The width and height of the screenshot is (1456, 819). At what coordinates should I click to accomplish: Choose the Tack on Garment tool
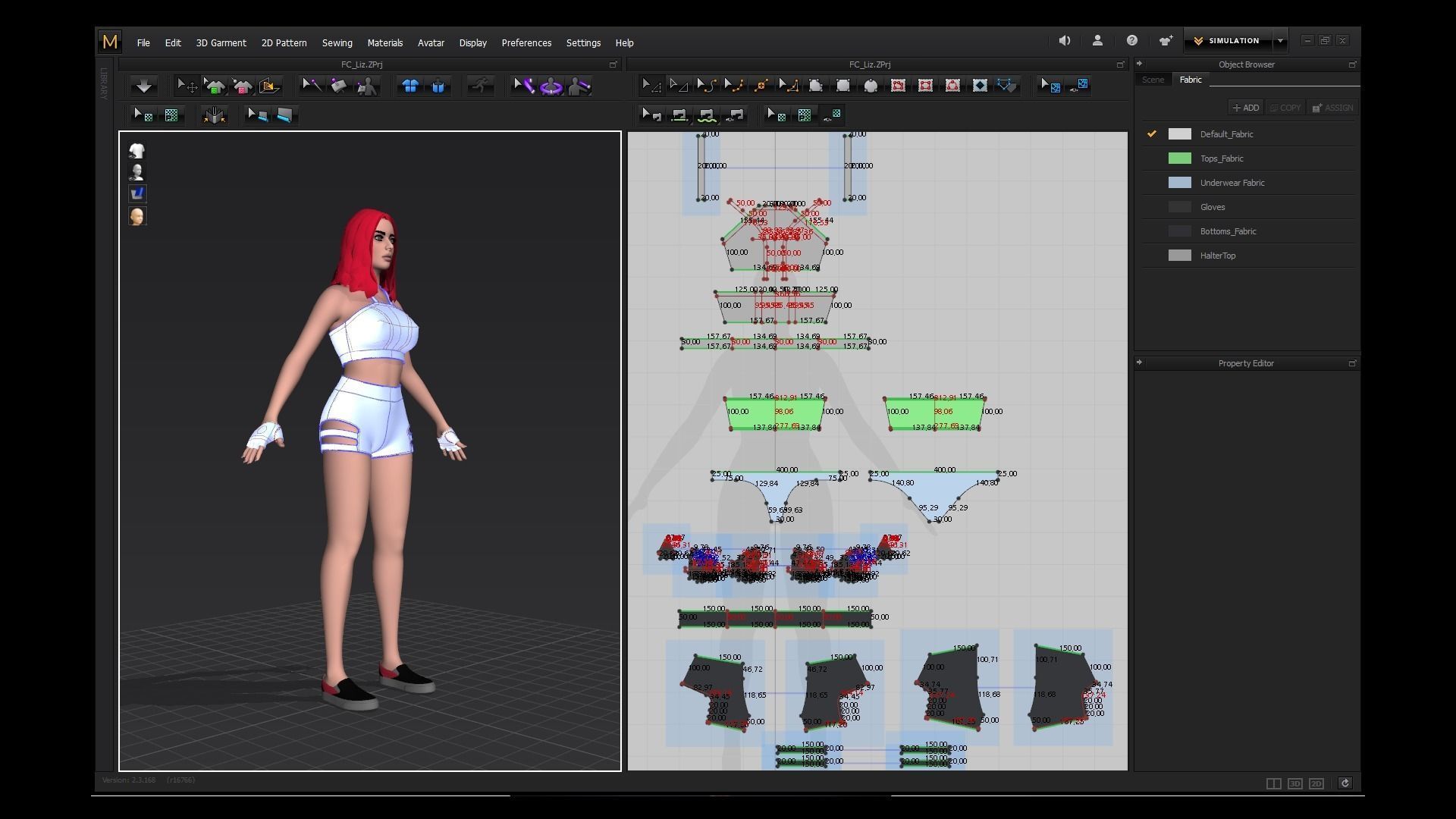point(339,86)
